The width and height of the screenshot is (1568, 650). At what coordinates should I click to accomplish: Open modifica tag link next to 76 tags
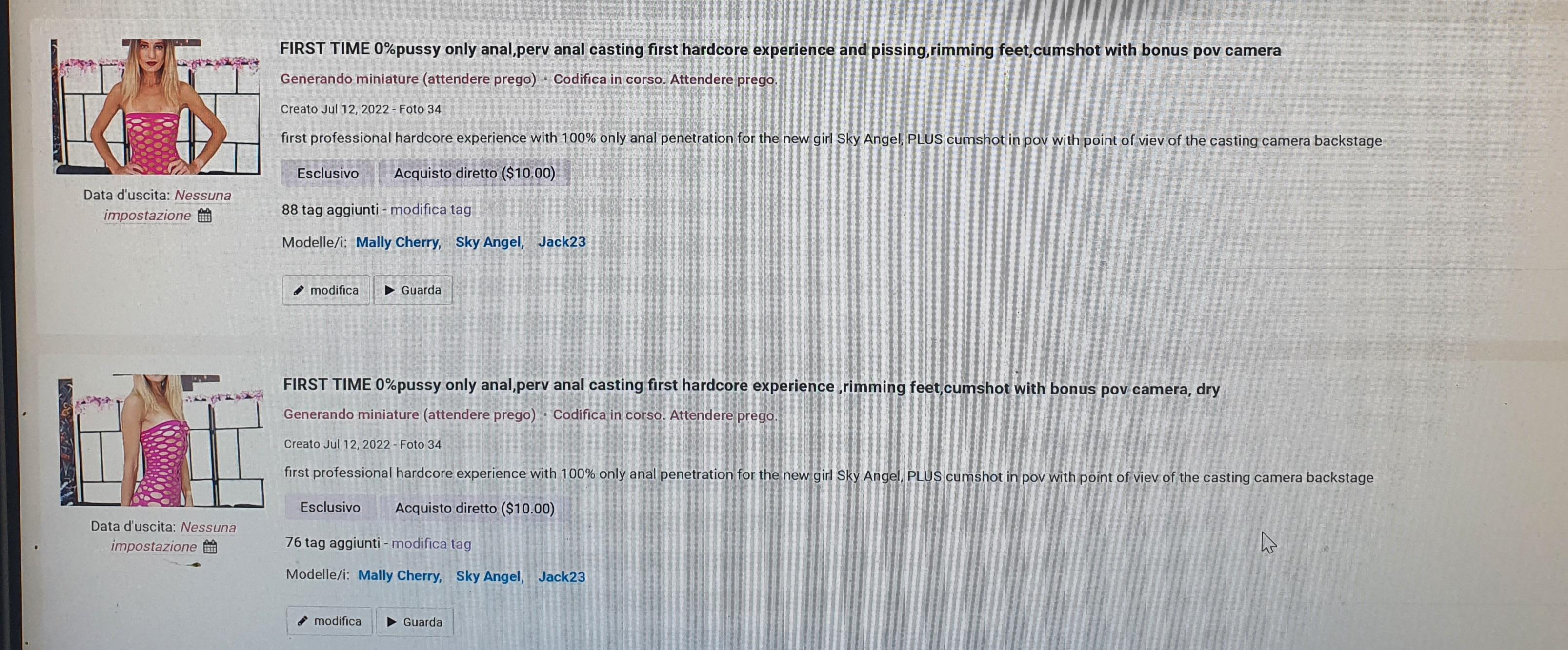(x=431, y=544)
